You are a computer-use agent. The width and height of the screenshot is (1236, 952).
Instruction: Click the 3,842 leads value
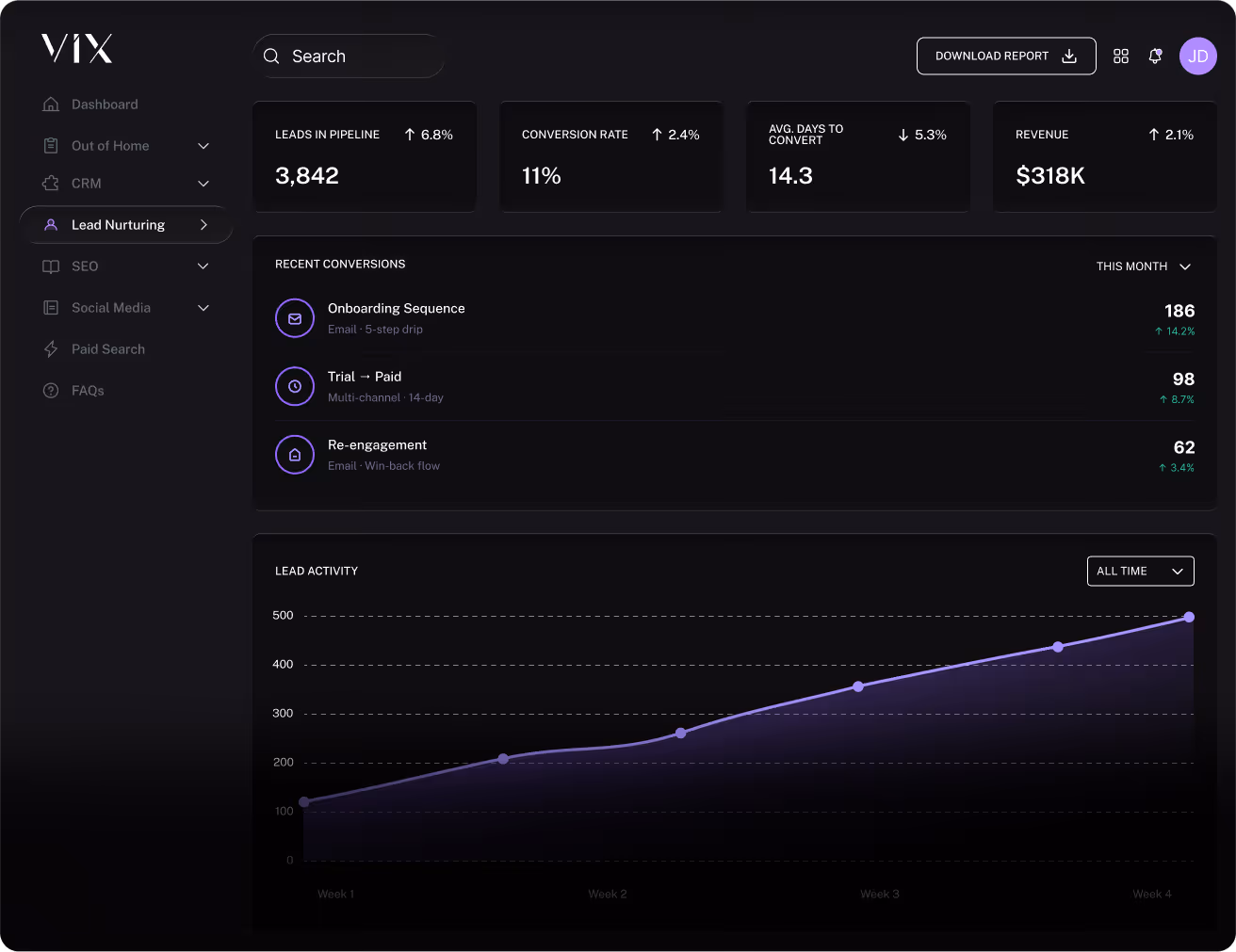pyautogui.click(x=307, y=176)
